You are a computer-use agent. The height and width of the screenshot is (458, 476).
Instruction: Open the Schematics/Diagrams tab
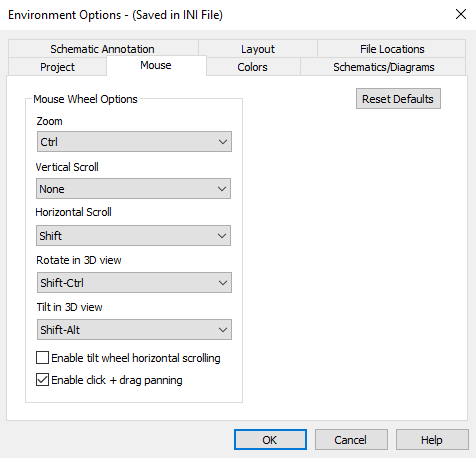(x=383, y=67)
